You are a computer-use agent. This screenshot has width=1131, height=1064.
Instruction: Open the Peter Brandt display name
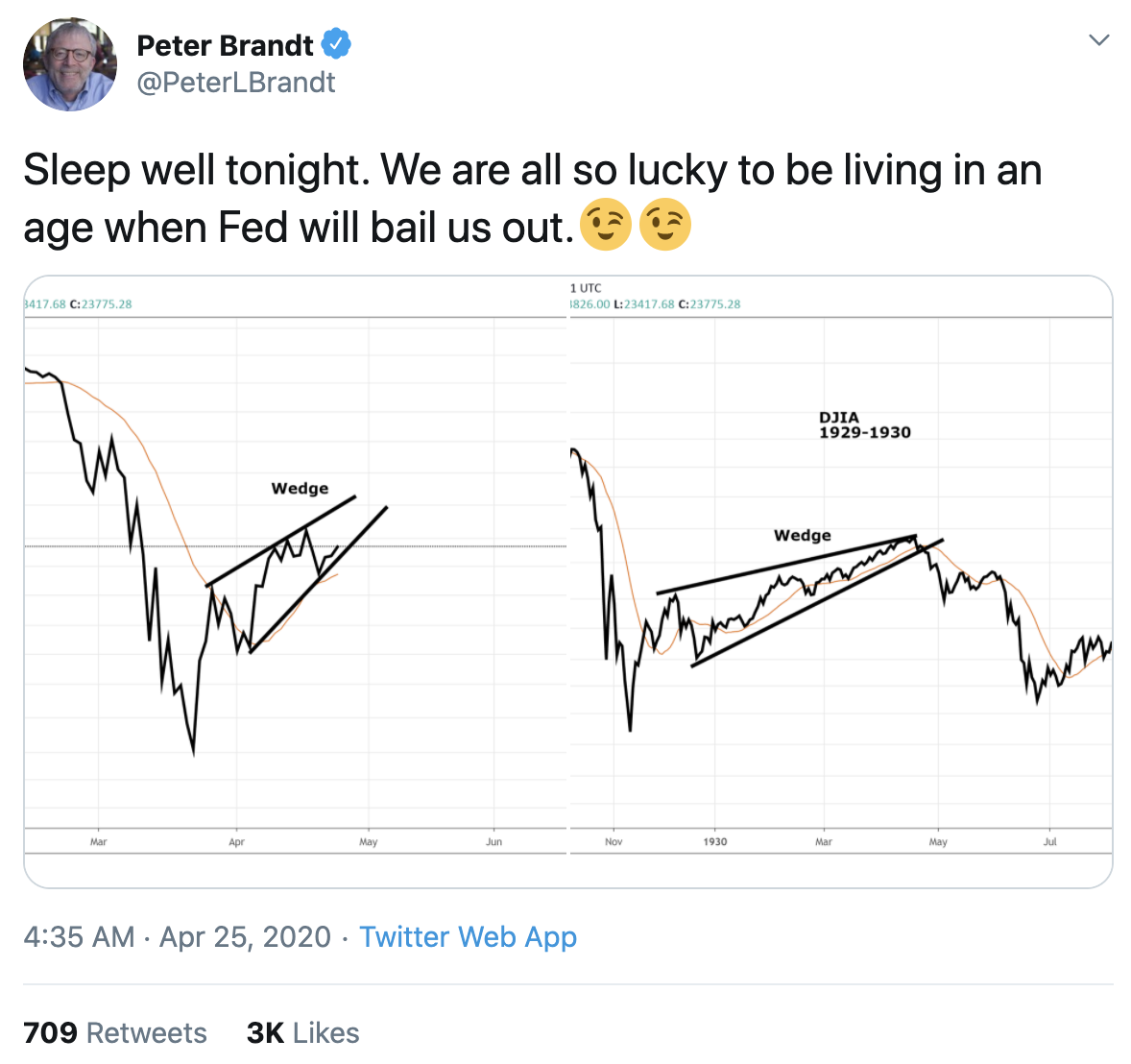click(225, 45)
